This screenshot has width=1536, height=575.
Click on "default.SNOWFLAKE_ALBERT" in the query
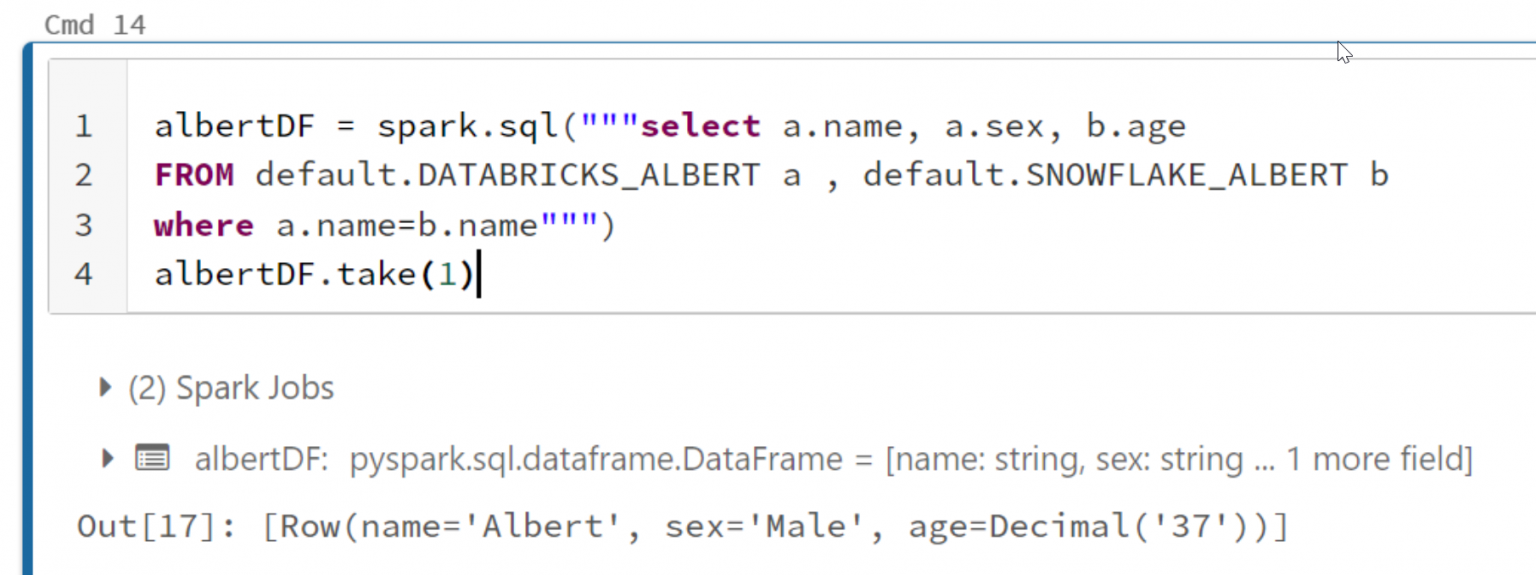click(x=1105, y=176)
